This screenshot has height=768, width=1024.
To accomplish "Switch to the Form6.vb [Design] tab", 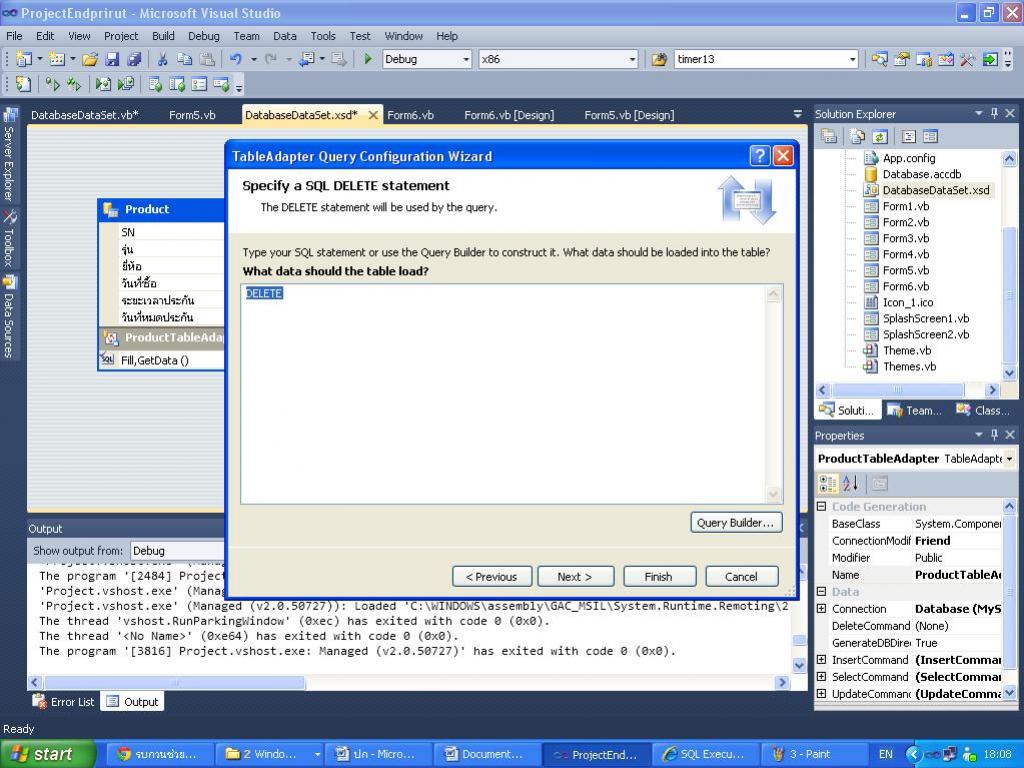I will pos(508,115).
